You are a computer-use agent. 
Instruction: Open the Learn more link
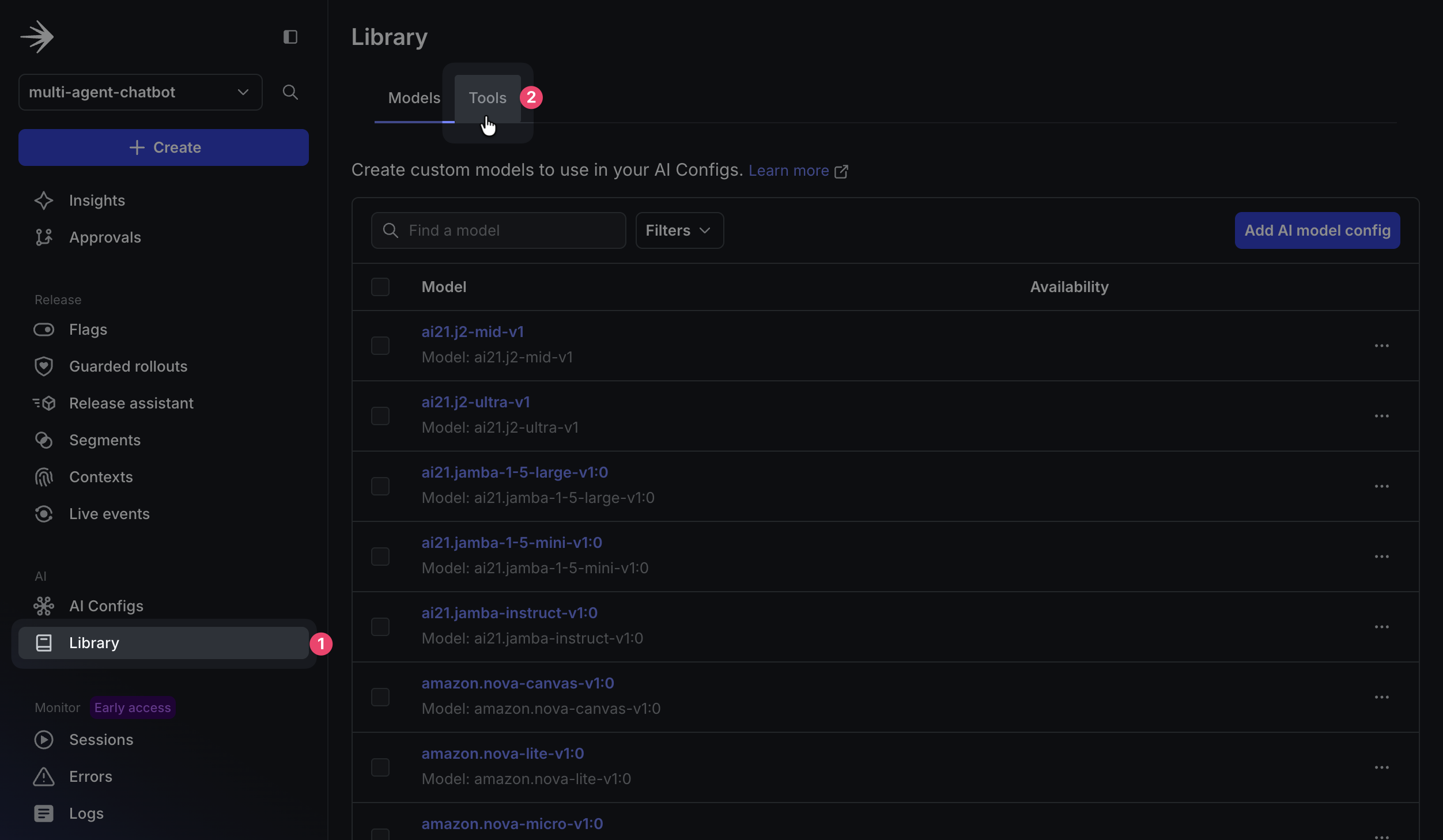(x=788, y=170)
